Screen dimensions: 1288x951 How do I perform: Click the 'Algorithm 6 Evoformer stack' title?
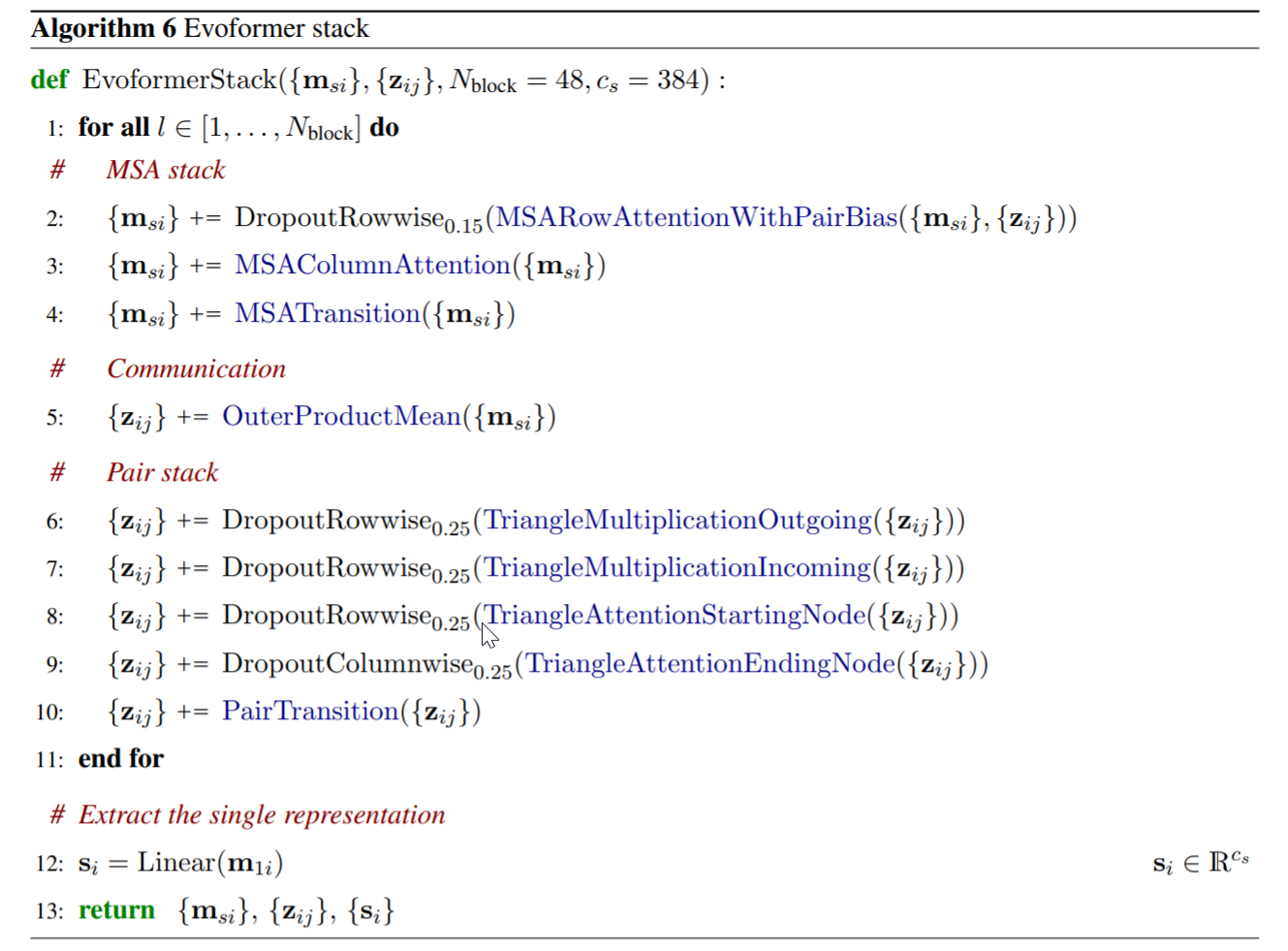click(x=200, y=28)
